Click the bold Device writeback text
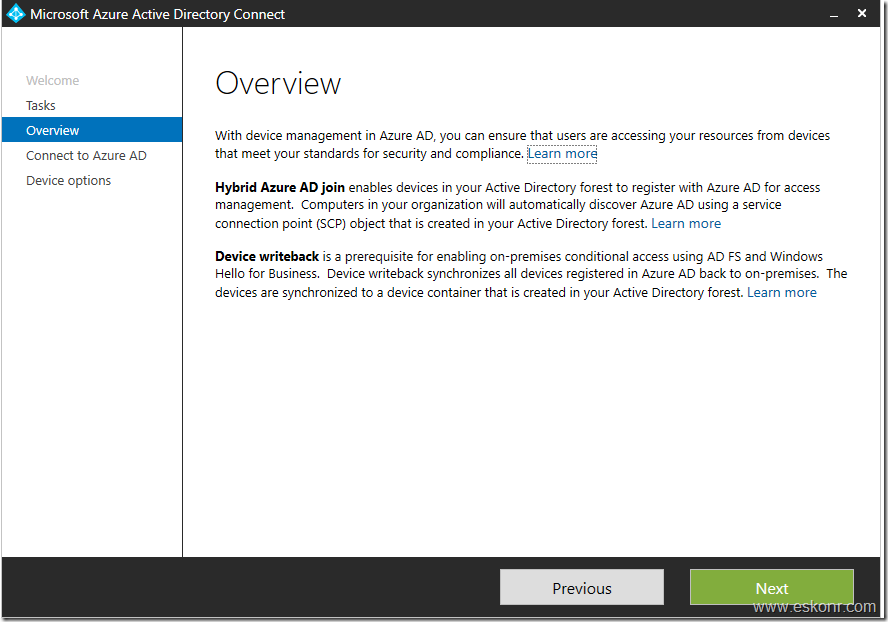 pyautogui.click(x=267, y=257)
